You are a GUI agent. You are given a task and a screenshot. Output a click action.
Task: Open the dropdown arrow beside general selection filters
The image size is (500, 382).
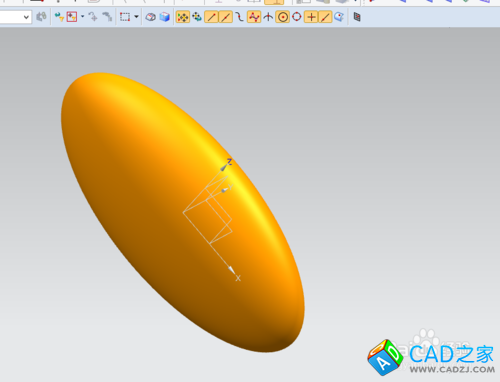point(82,17)
